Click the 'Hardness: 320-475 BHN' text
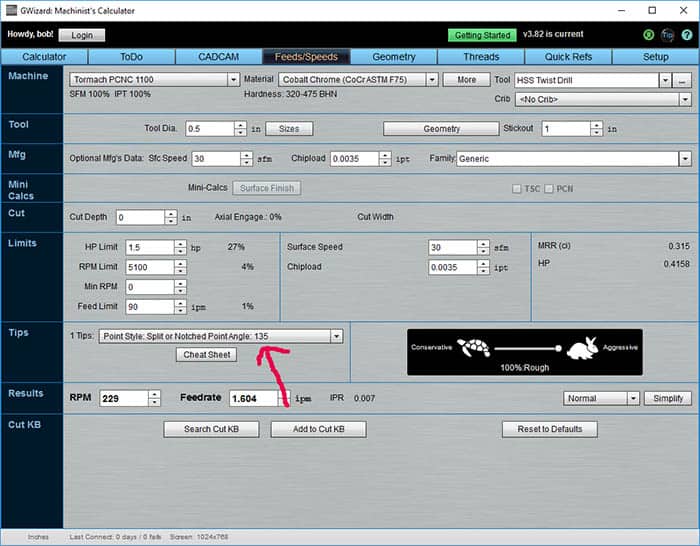The image size is (700, 546). [291, 94]
